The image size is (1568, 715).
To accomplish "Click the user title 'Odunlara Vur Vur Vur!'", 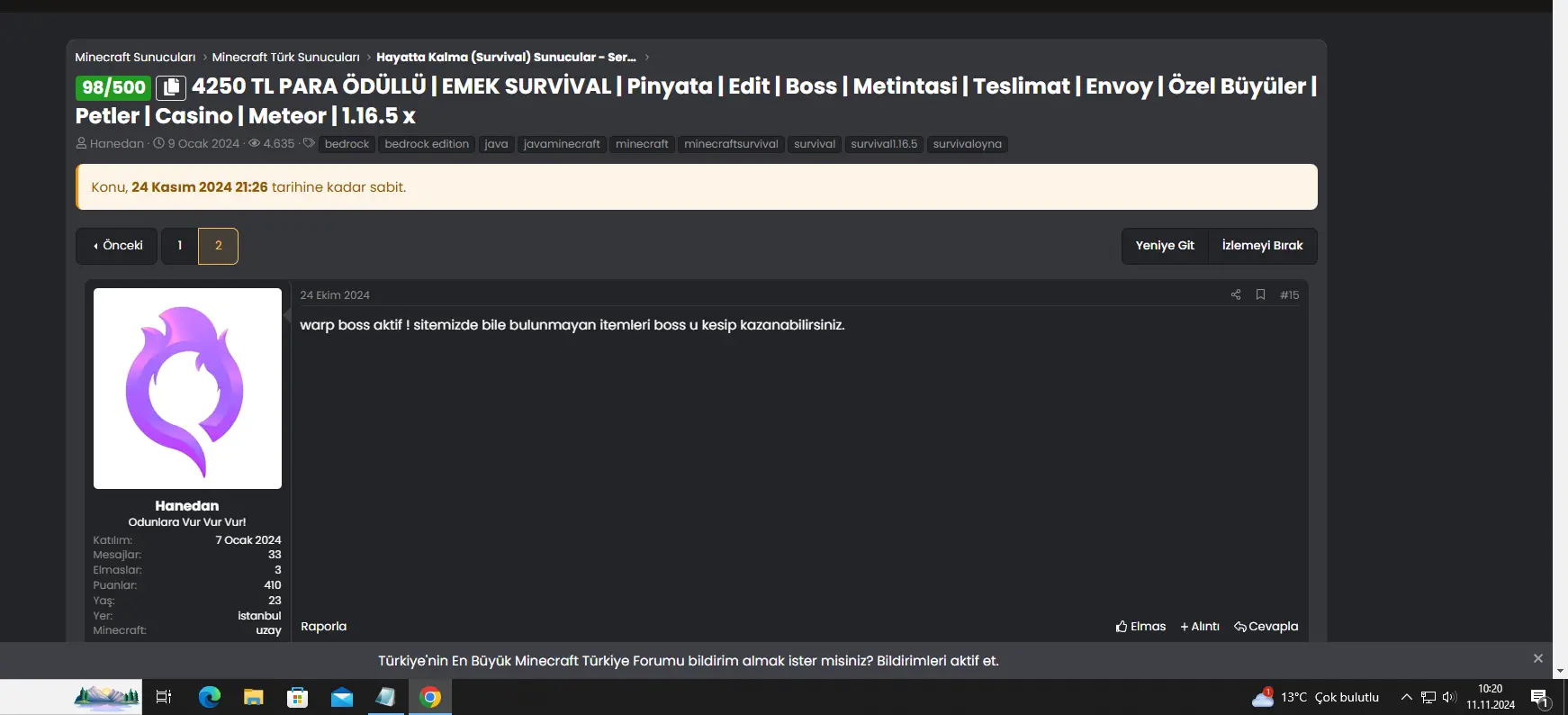I will pos(187,522).
